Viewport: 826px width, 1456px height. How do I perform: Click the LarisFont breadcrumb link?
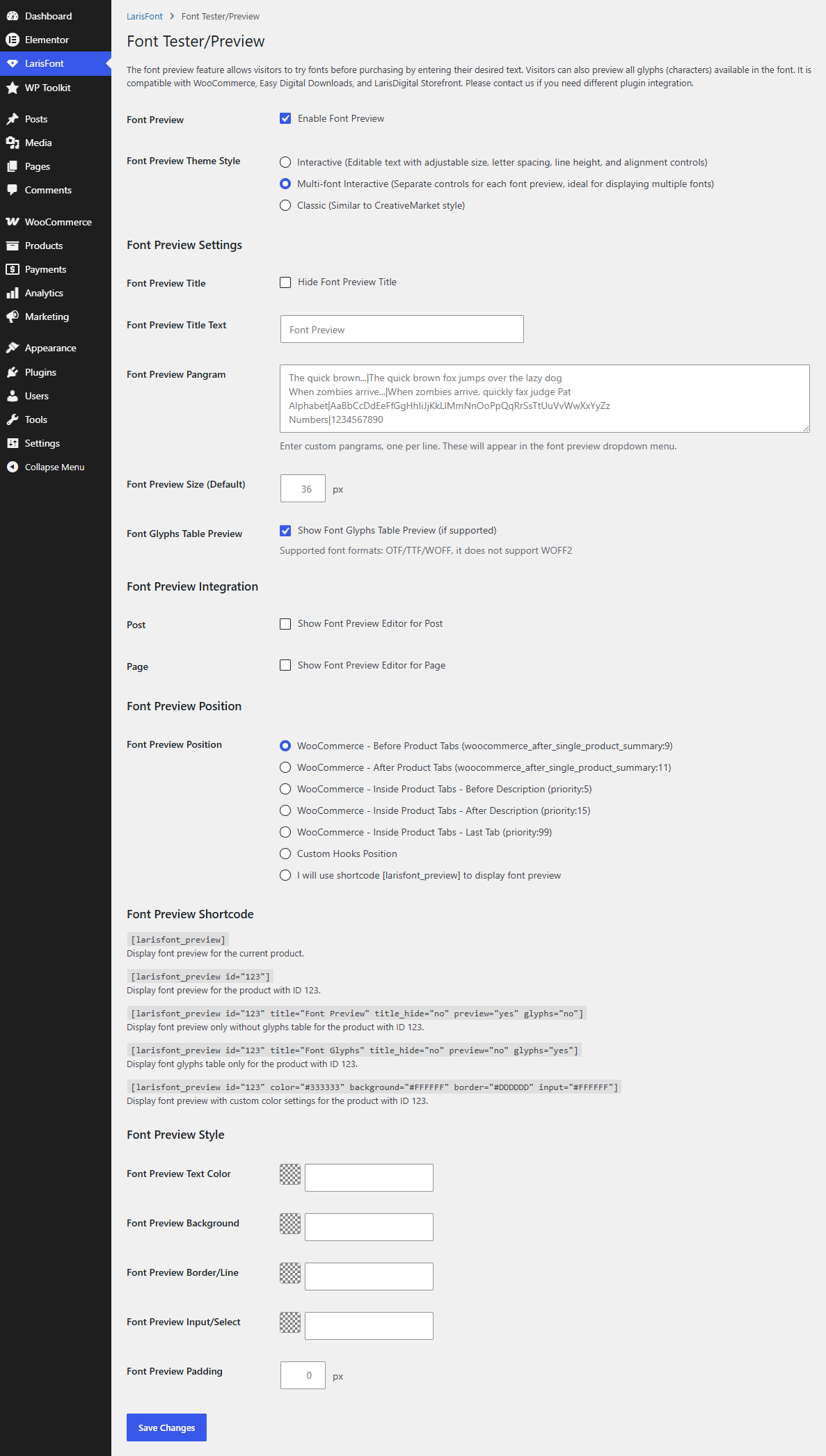[x=145, y=16]
